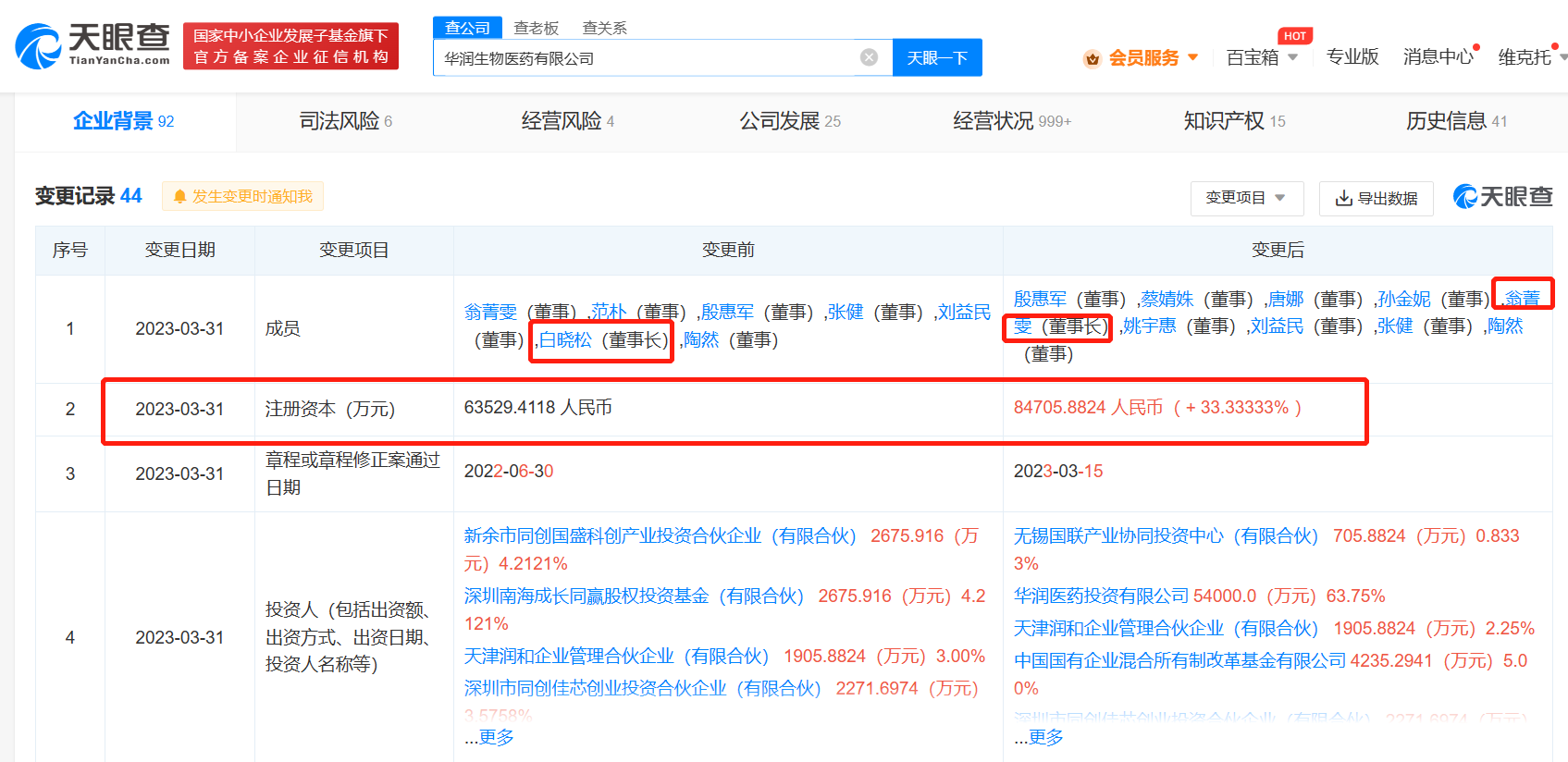Expand the 百宝箱 dropdown menu

pyautogui.click(x=1292, y=57)
